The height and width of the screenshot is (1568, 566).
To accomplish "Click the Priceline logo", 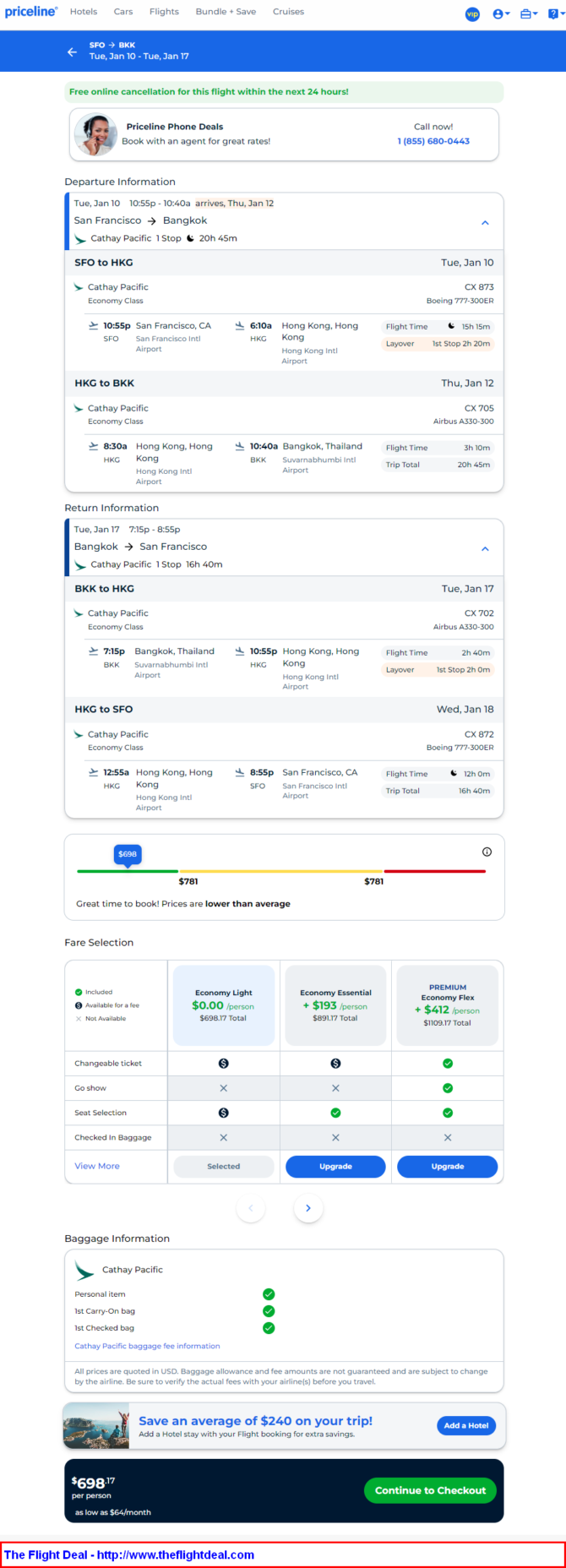I will coord(31,12).
